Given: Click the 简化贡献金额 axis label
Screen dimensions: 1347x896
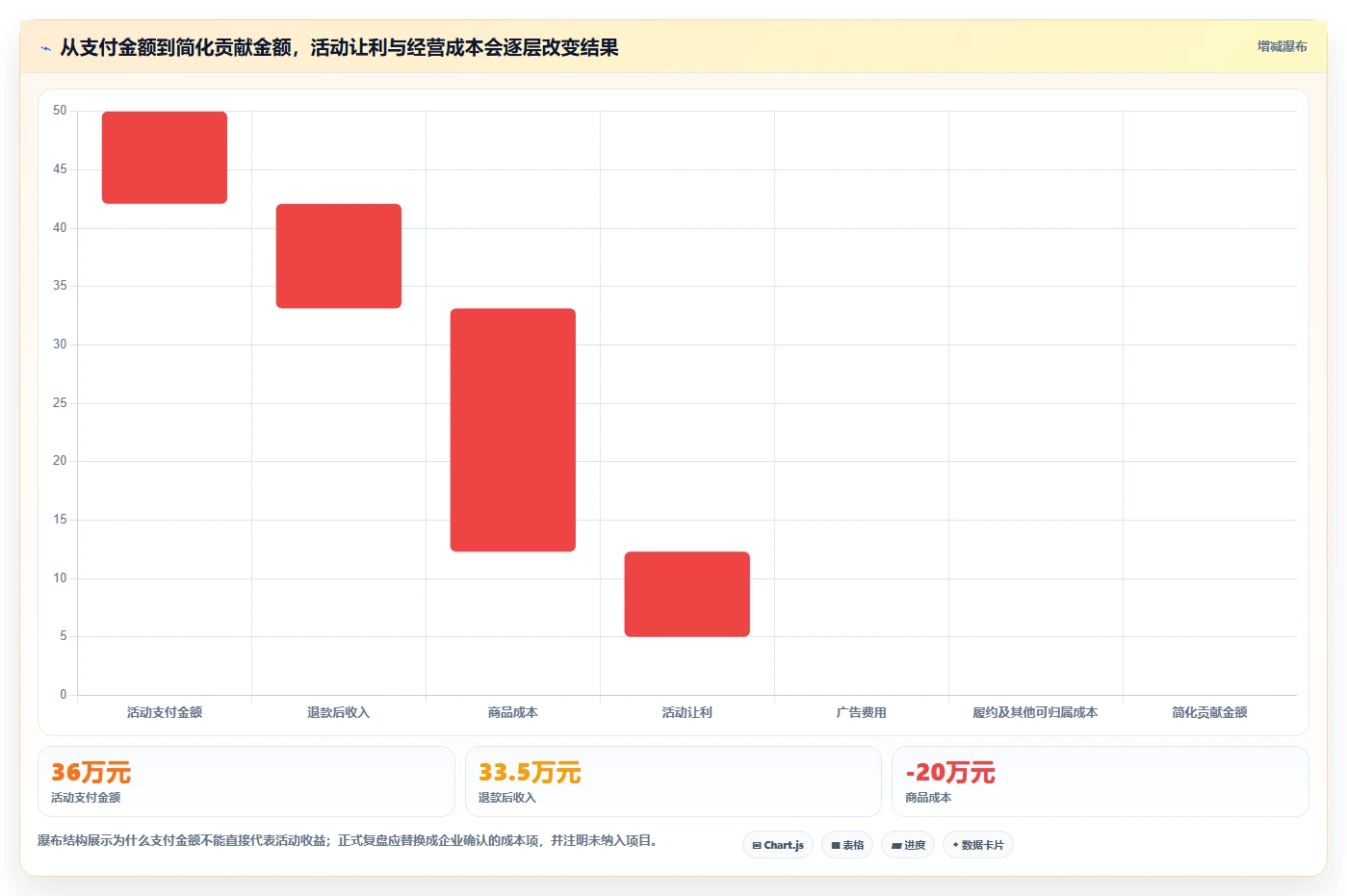Looking at the screenshot, I should (1209, 712).
